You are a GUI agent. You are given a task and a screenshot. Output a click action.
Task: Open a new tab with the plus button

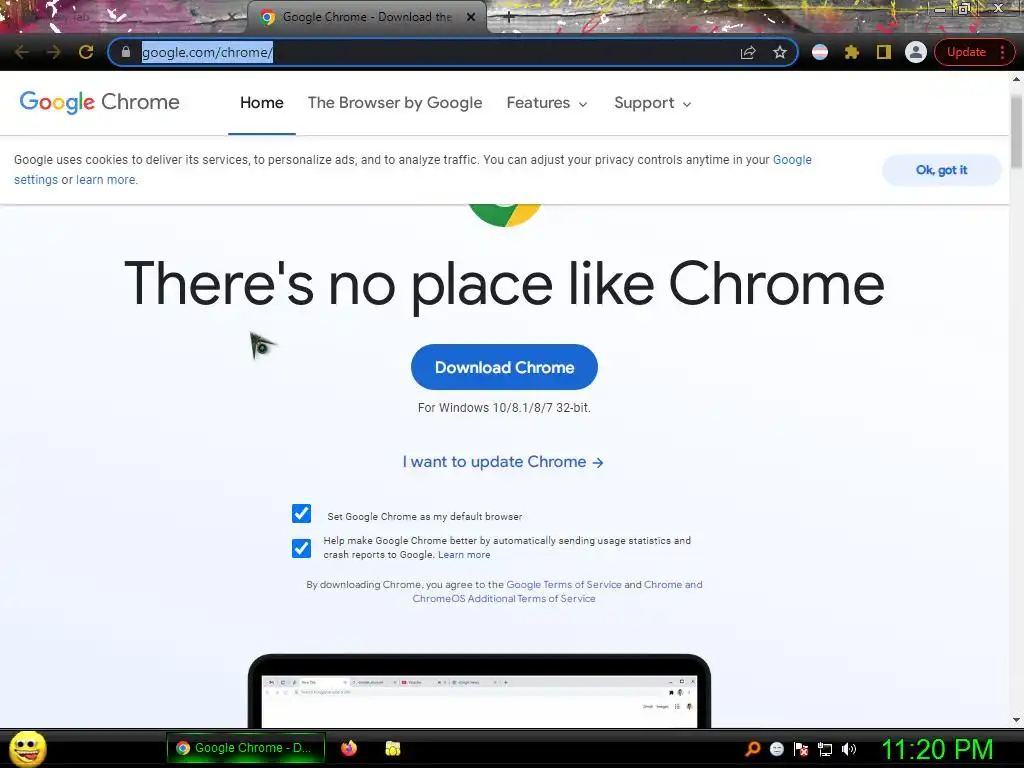tap(509, 18)
